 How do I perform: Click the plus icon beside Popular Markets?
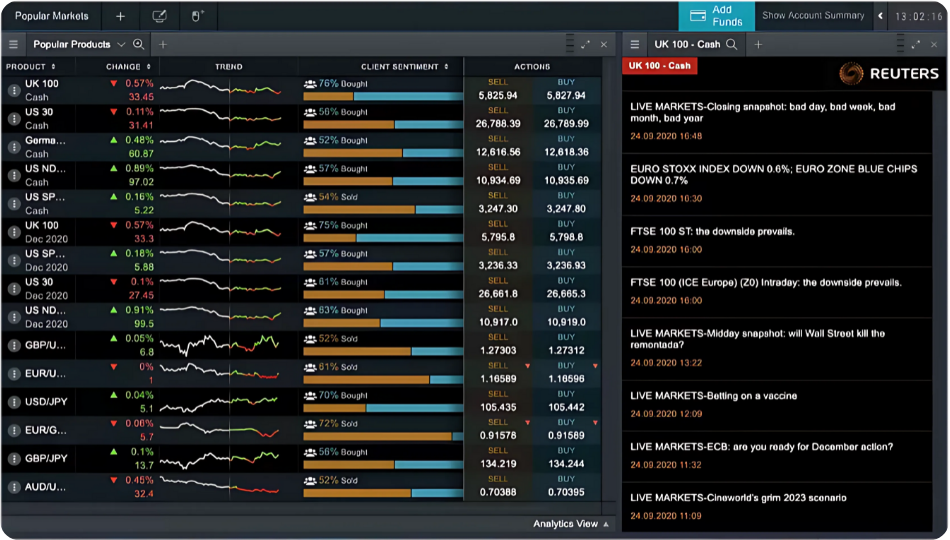coord(120,16)
